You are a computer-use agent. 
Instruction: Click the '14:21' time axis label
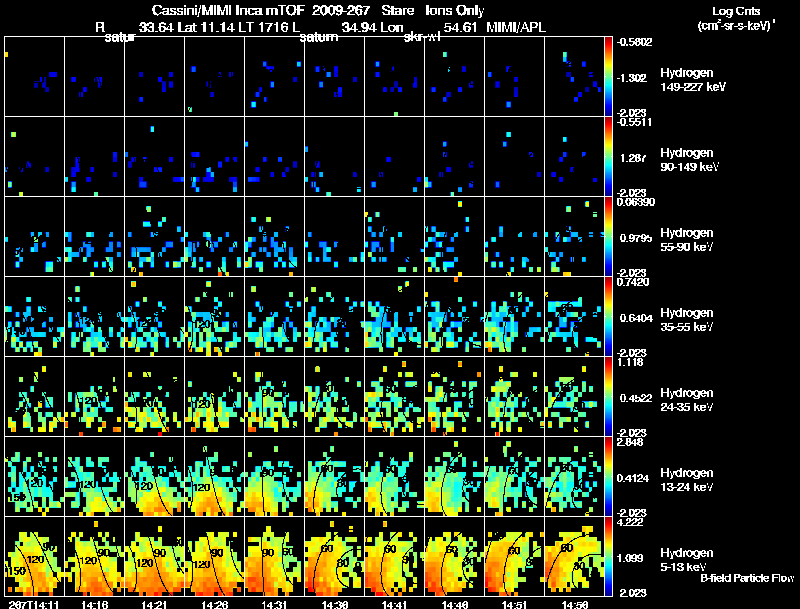pyautogui.click(x=154, y=604)
